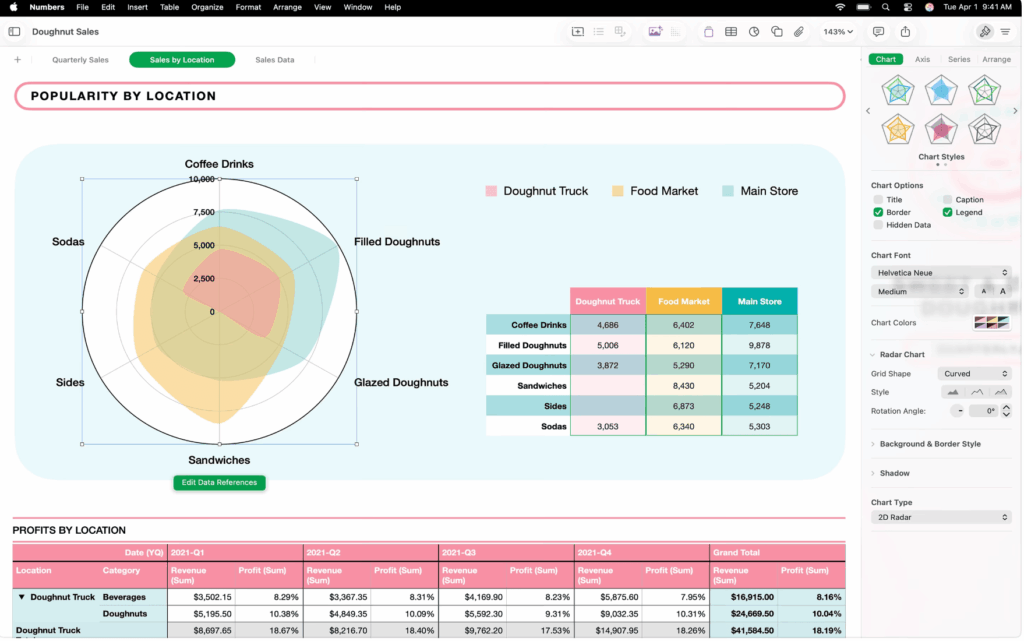This screenshot has width=1024, height=641.
Task: Open the Media insert icon in the toolbar
Action: click(x=655, y=32)
